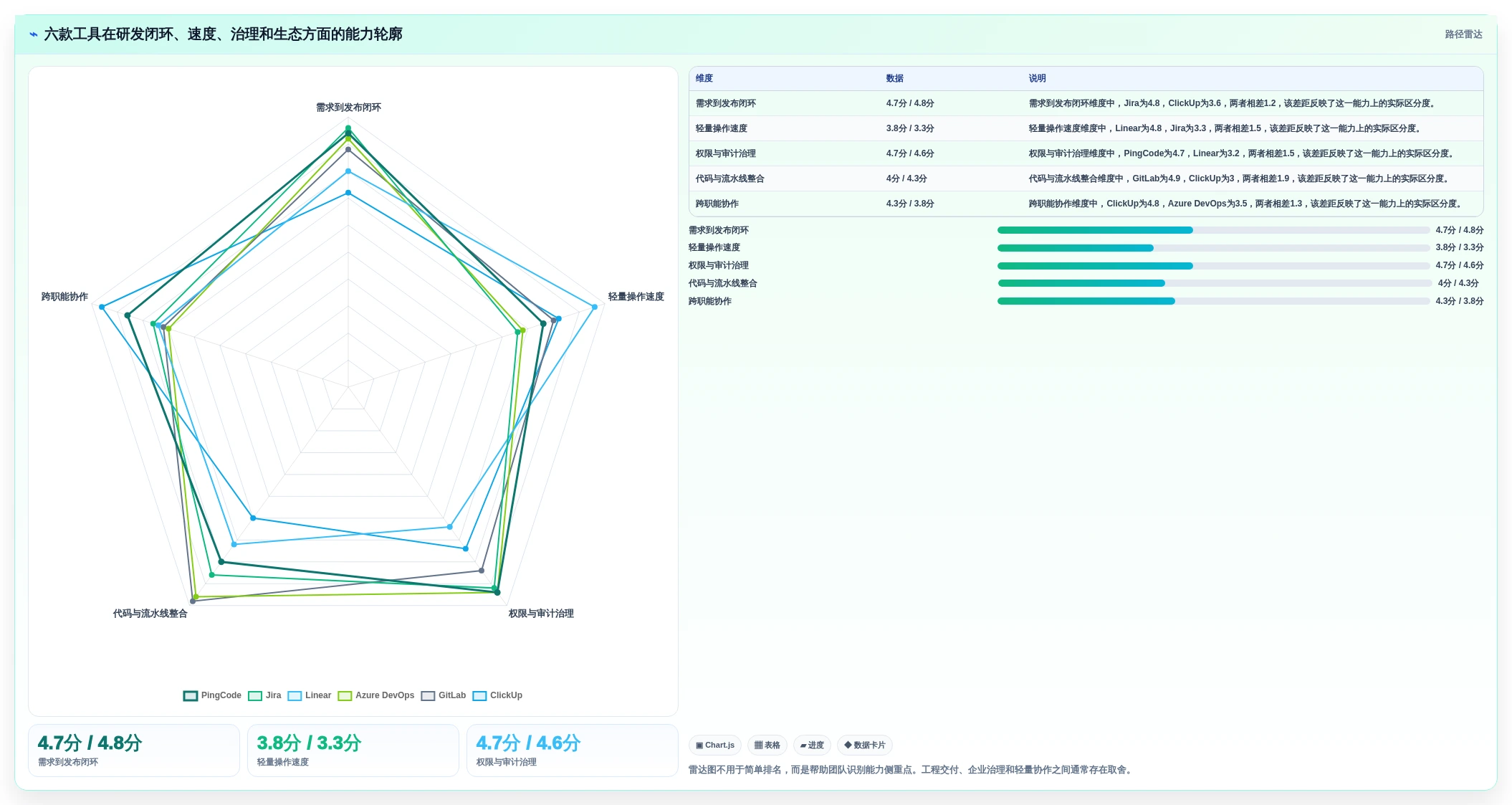Click the 维度 column header
The width and height of the screenshot is (1512, 805).
704,79
